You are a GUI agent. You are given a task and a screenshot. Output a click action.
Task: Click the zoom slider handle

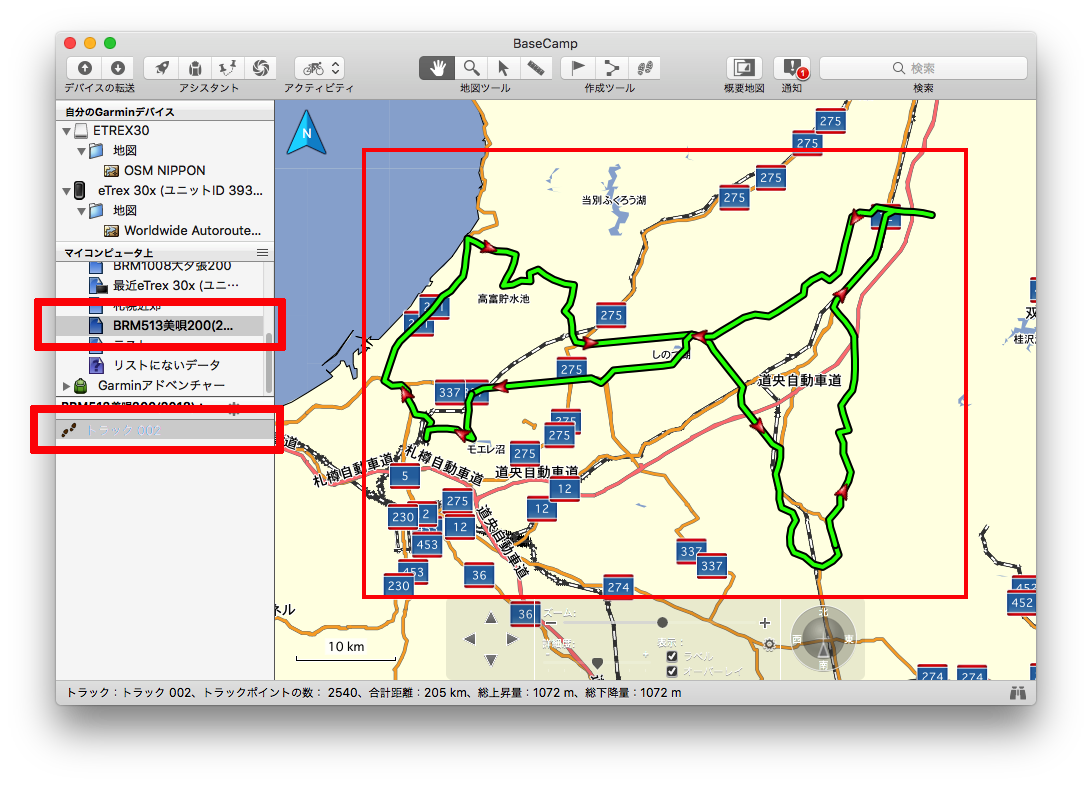point(662,622)
